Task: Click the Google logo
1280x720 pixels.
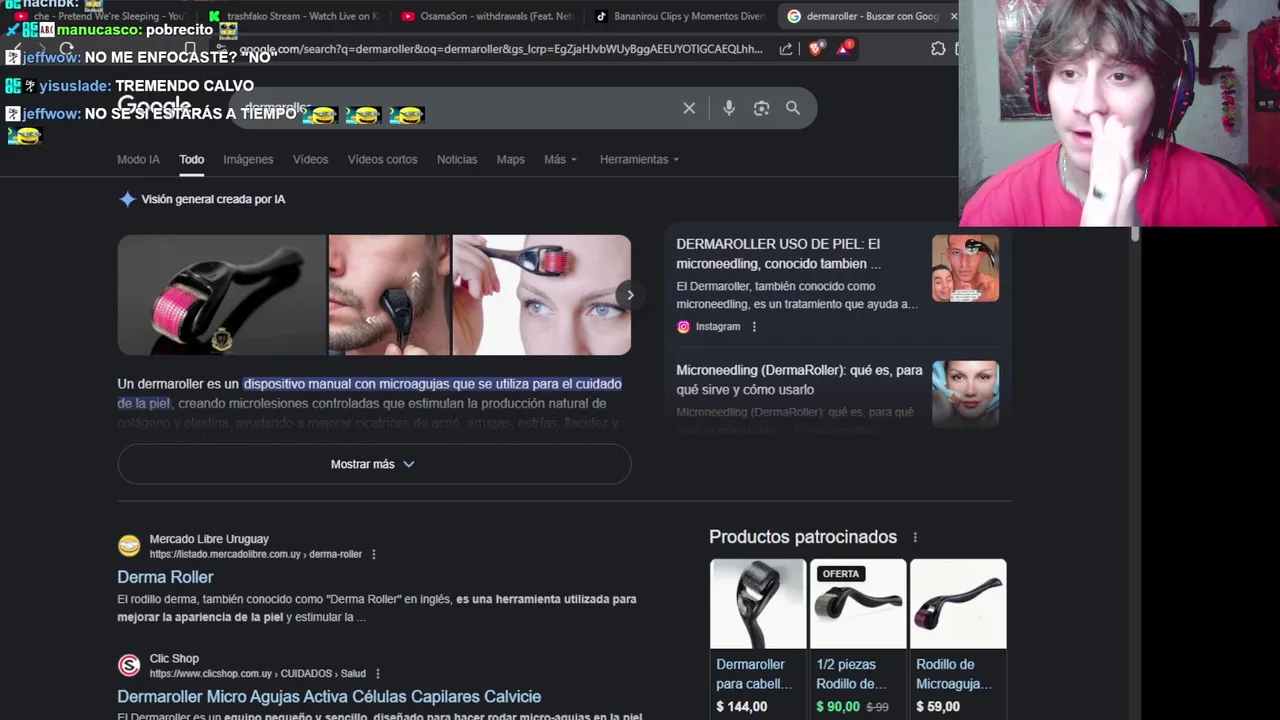Action: tap(154, 107)
